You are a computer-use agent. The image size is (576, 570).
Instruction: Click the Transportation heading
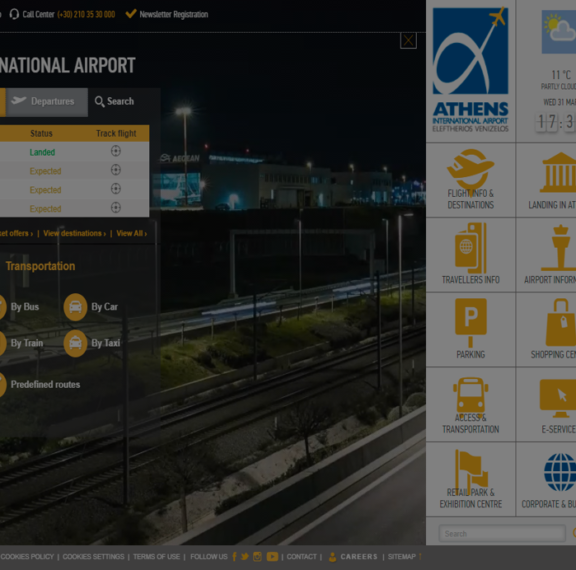40,266
